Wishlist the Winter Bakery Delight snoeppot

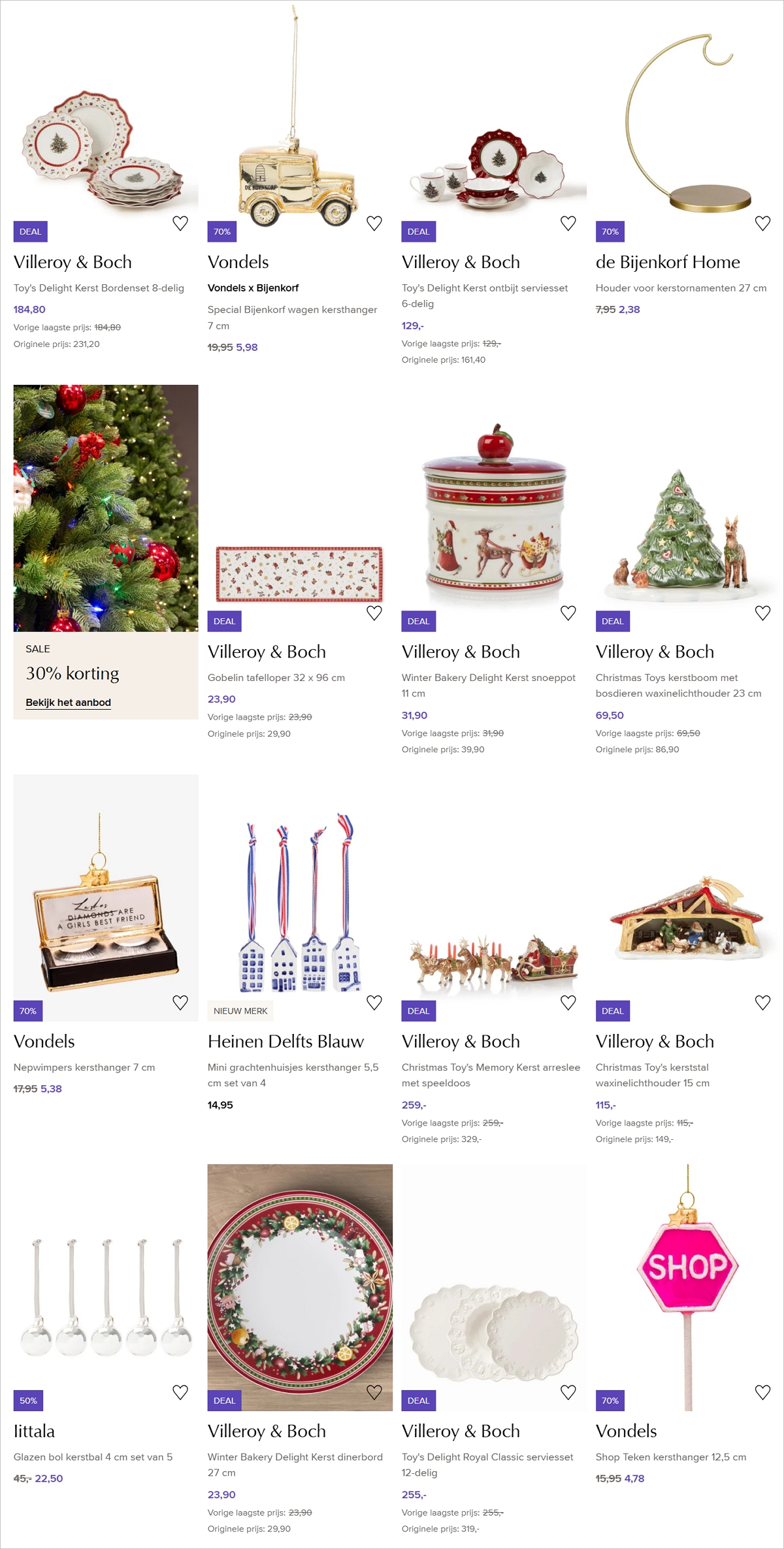tap(568, 613)
